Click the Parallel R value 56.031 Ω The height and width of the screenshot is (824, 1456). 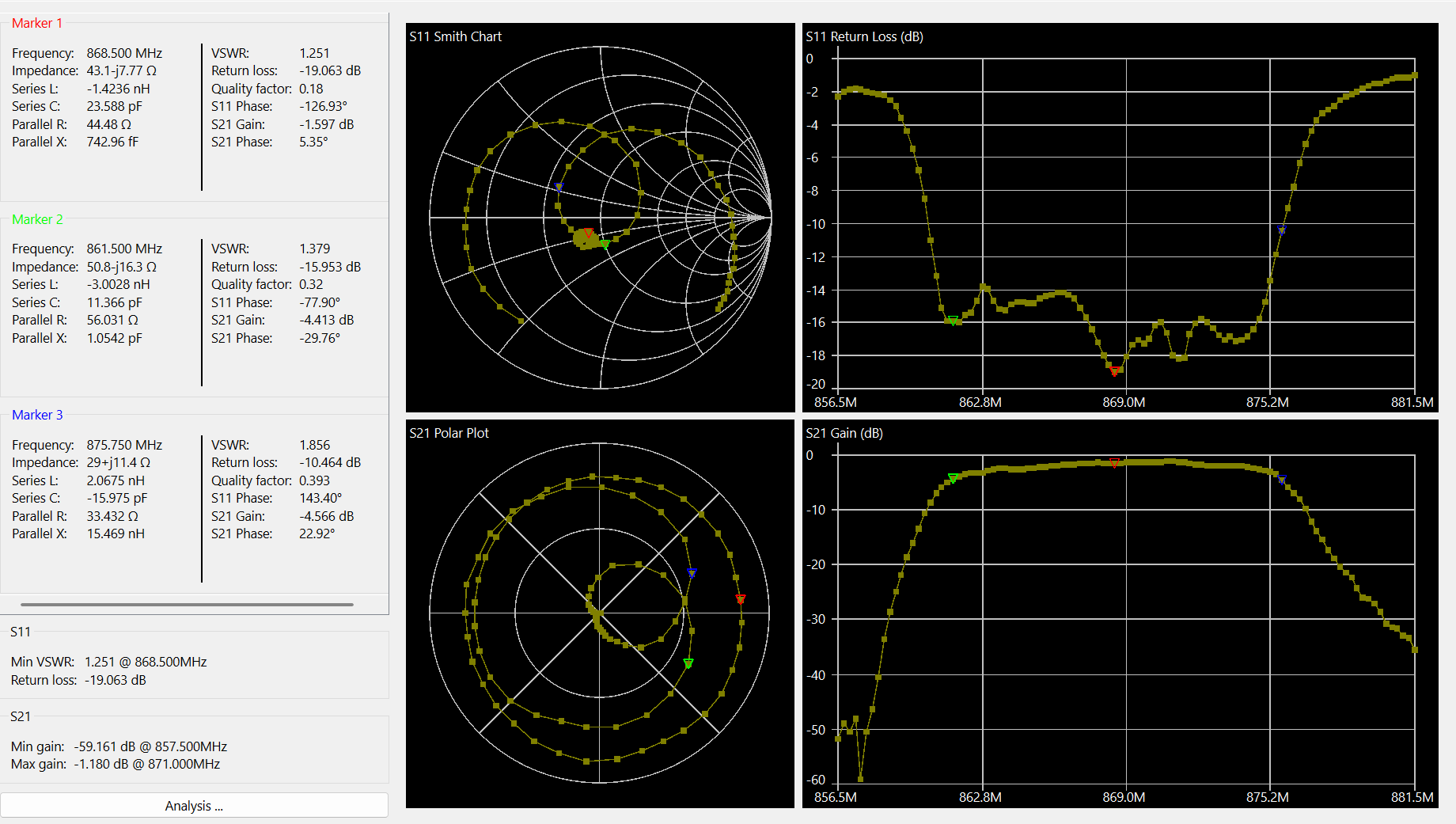click(x=112, y=320)
